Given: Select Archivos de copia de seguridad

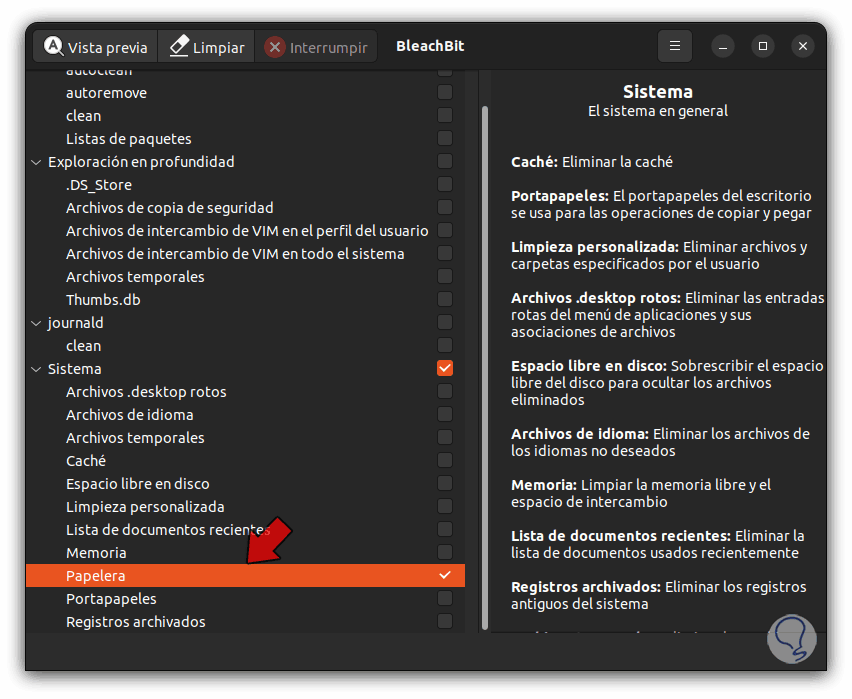Looking at the screenshot, I should (245, 208).
